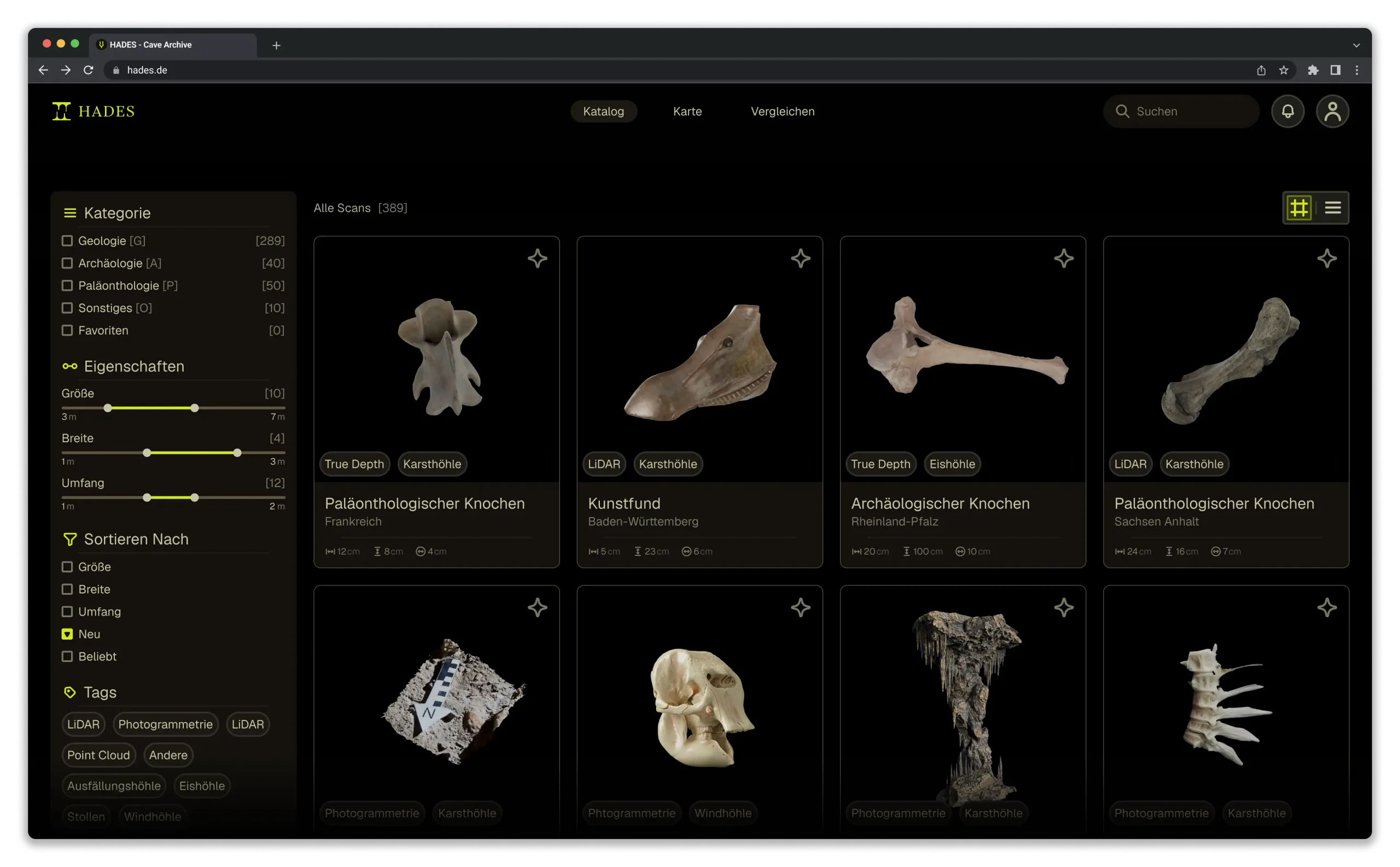This screenshot has width=1400, height=867.
Task: Favorite the Kunstfund card star
Action: click(801, 259)
